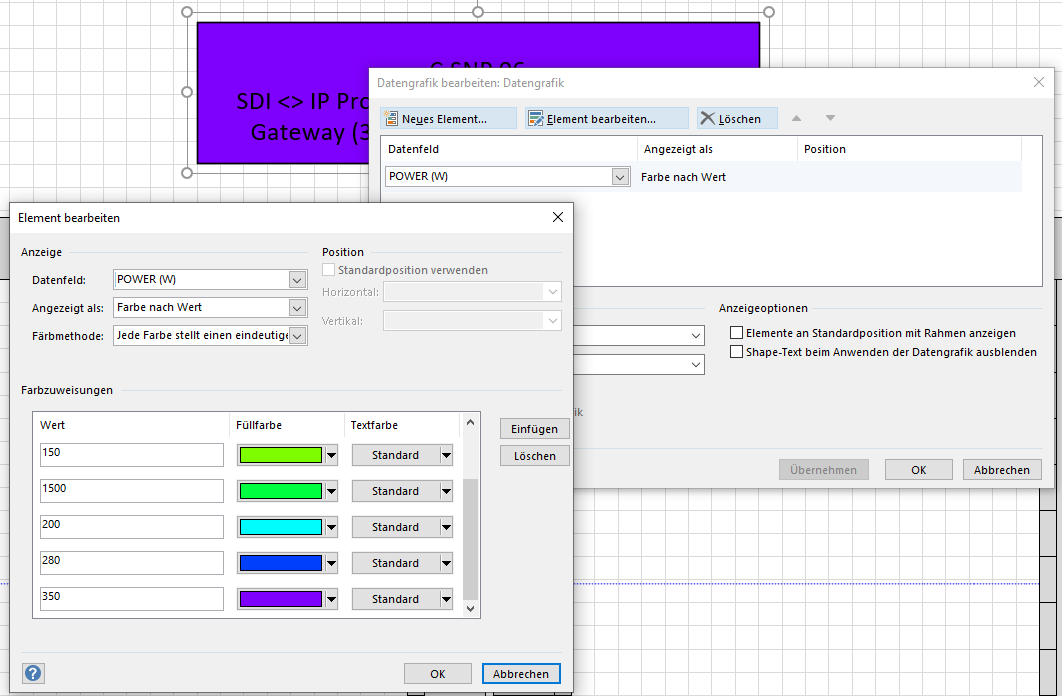Open the Angezeigt als dropdown
The image size is (1062, 696).
pos(296,308)
